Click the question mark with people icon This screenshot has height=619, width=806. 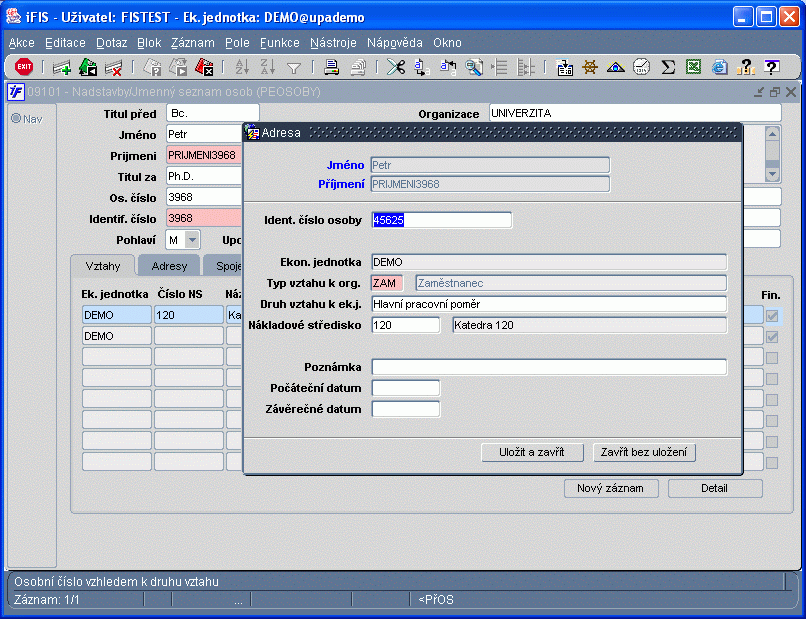(x=745, y=67)
